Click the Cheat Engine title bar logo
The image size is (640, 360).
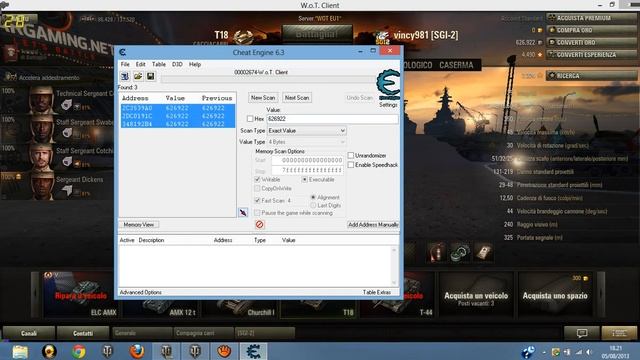tap(122, 52)
